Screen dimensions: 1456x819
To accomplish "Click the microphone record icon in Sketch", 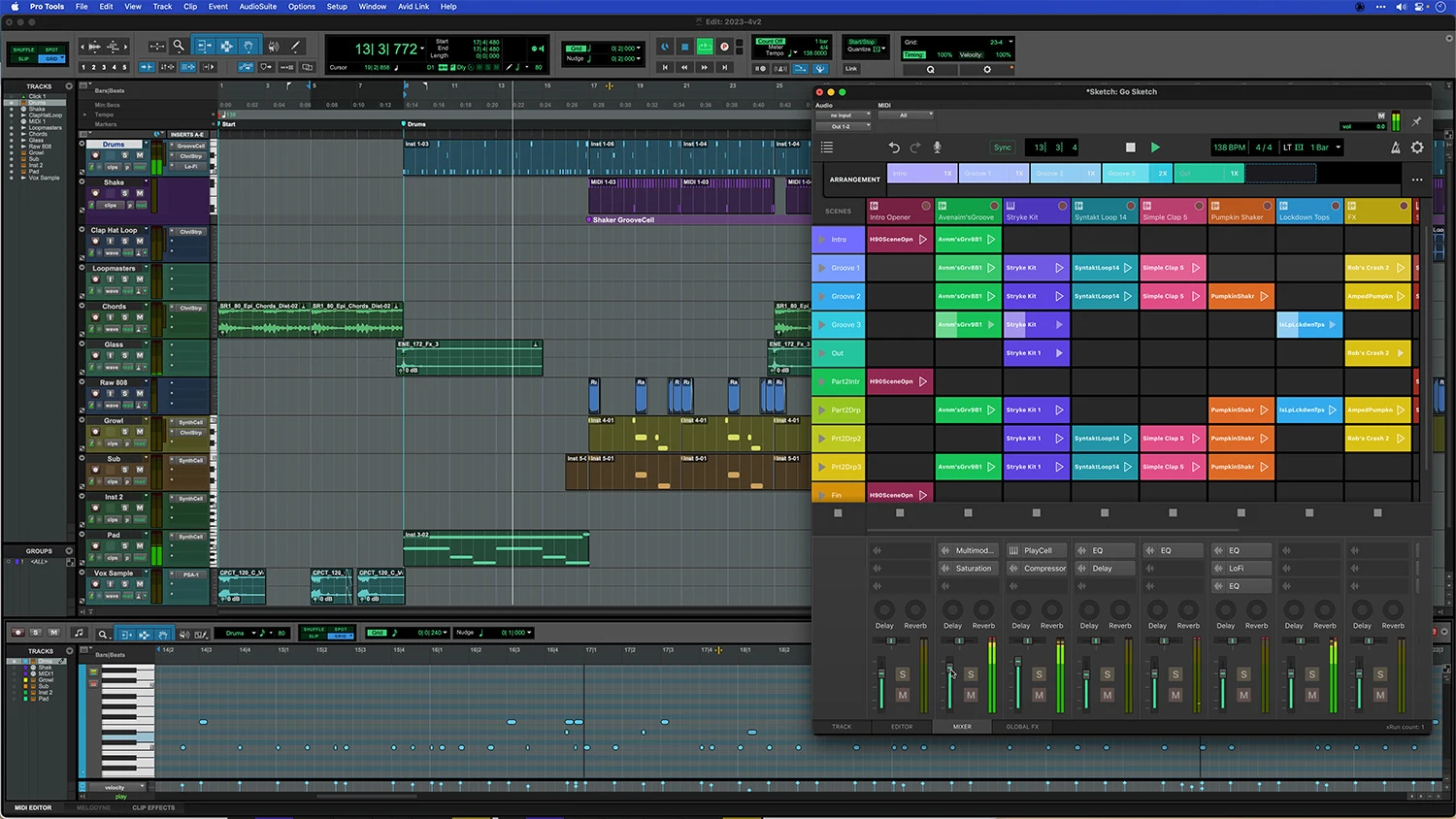I will pyautogui.click(x=937, y=147).
